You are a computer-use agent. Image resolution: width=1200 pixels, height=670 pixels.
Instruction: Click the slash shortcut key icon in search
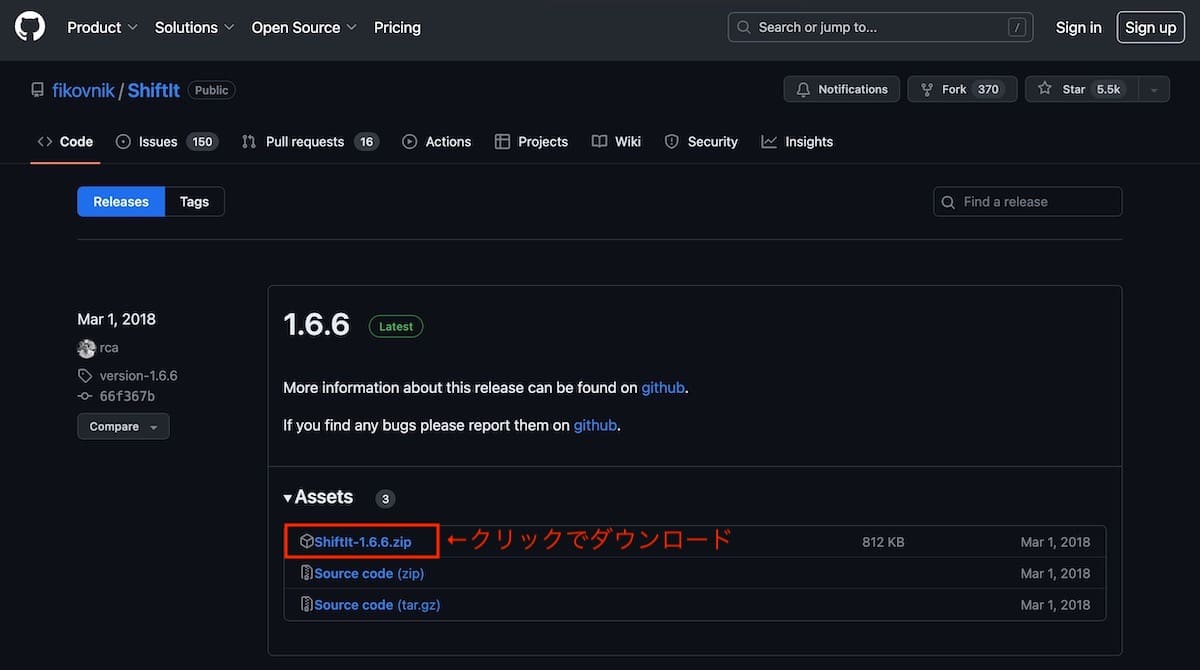pyautogui.click(x=1017, y=28)
